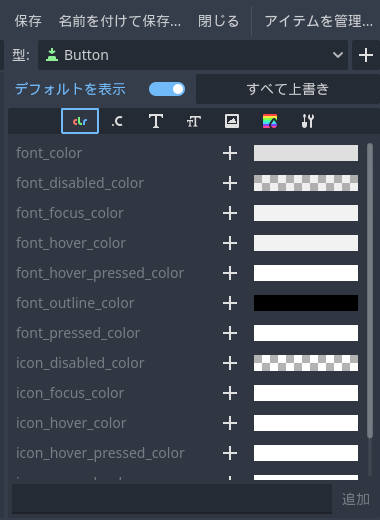Click the font_hover_pressed_color label
Screen dimensions: 380x520
coord(100,274)
